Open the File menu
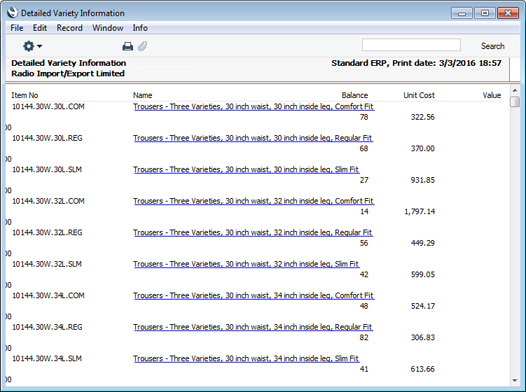 pos(17,28)
